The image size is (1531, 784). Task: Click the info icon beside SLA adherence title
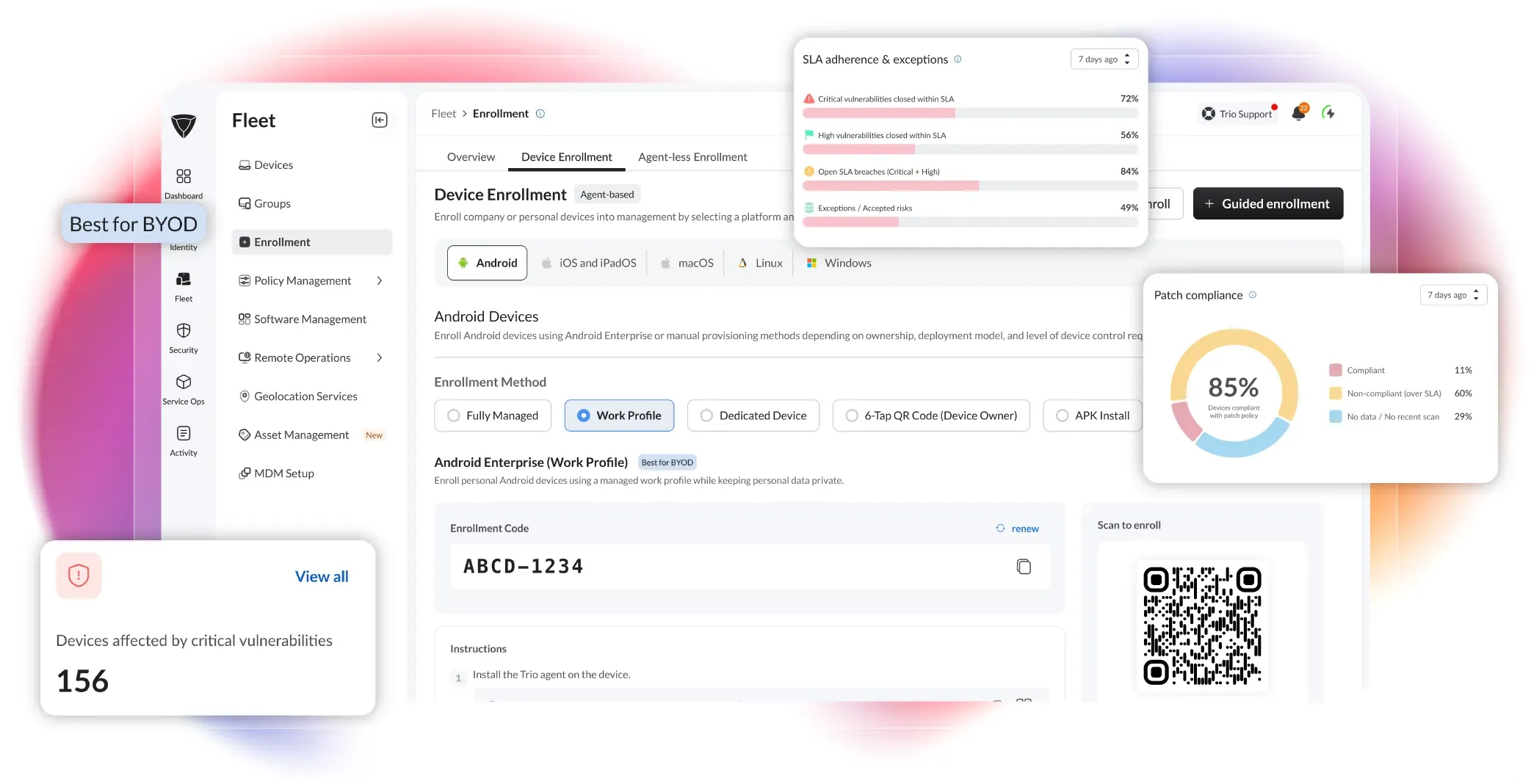coord(958,59)
